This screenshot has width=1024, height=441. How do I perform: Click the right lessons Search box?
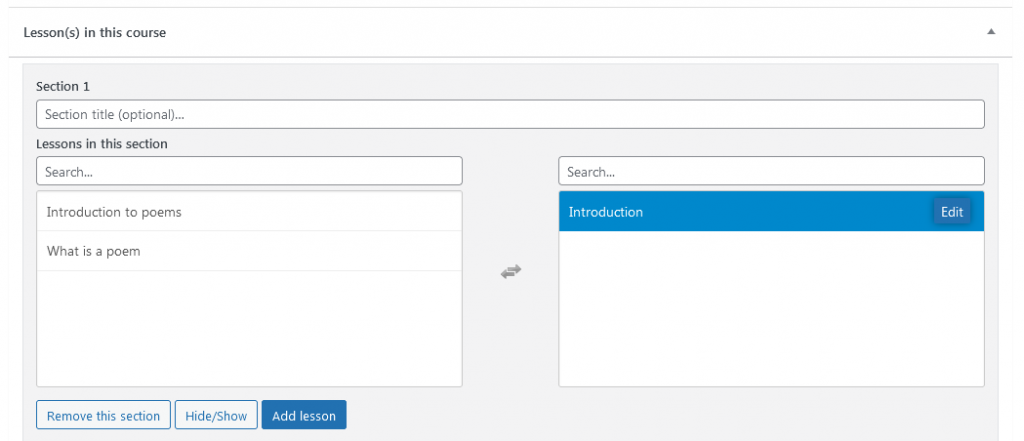[771, 171]
